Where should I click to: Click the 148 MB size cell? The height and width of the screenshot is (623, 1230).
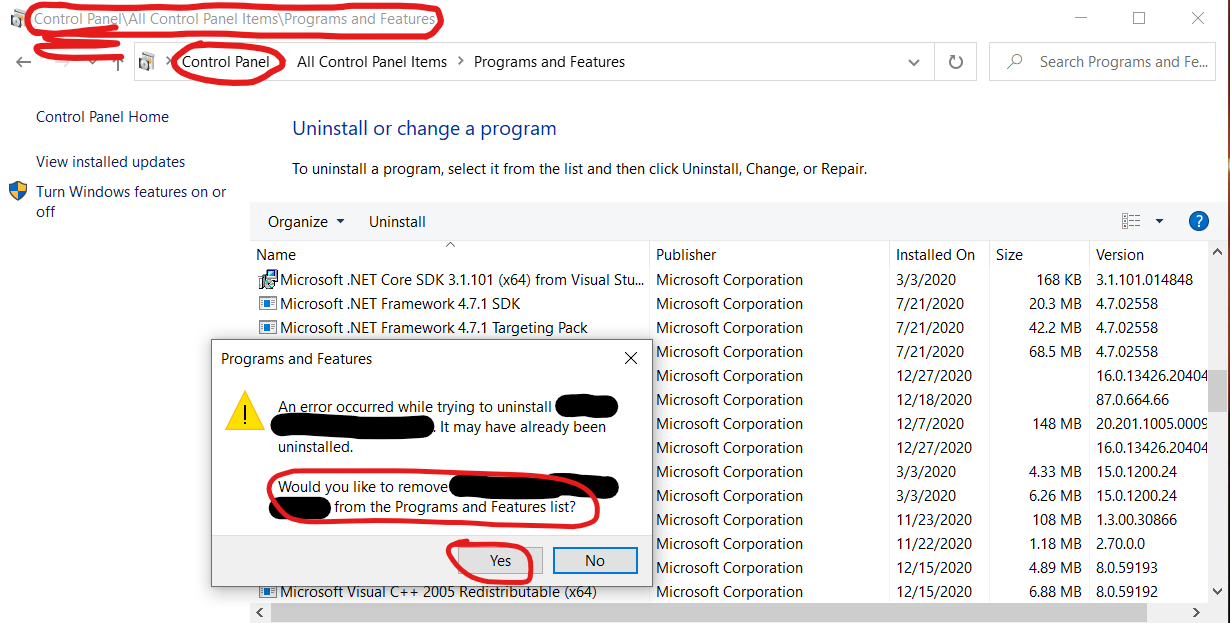(1057, 424)
